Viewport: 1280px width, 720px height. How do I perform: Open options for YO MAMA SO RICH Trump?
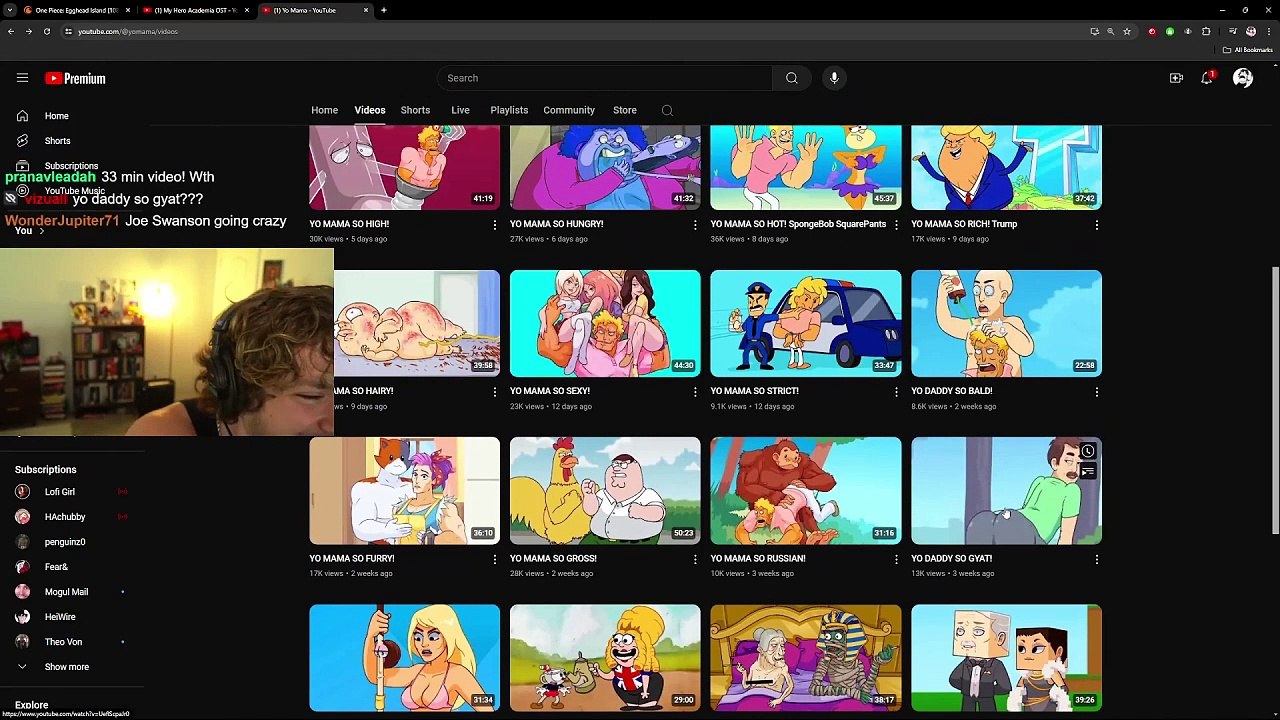[x=1097, y=225]
